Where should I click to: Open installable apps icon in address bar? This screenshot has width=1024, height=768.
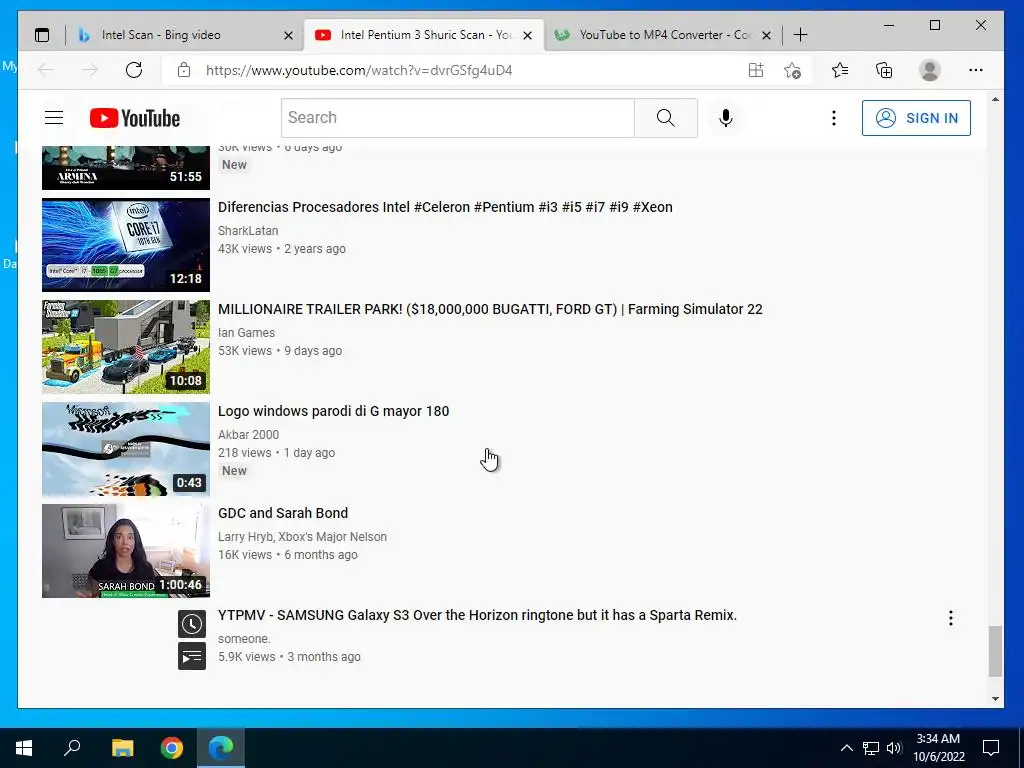[x=756, y=70]
